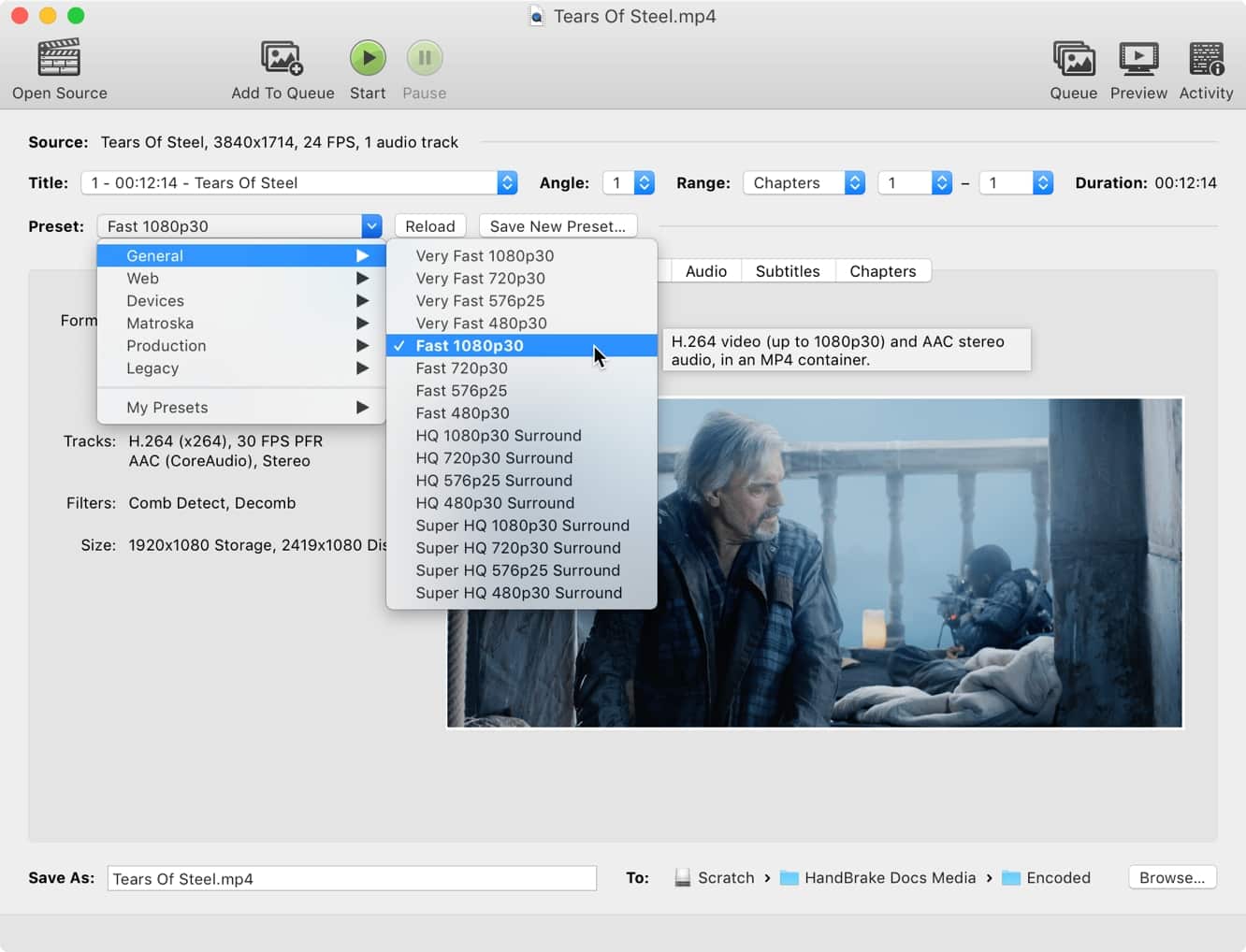Click the Add To Queue icon
Viewport: 1246px width, 952px height.
point(283,58)
